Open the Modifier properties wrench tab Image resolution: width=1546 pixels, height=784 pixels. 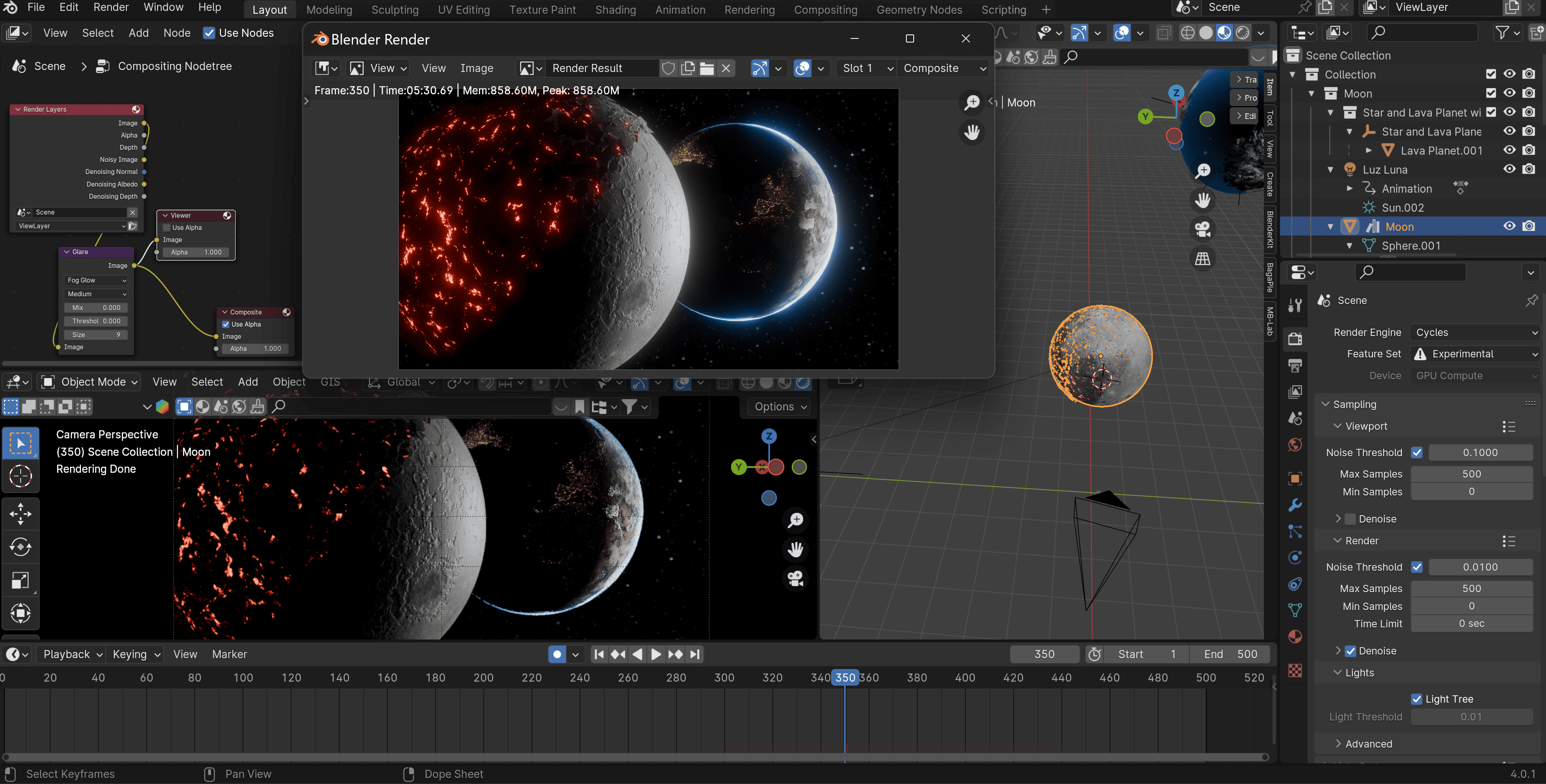(x=1295, y=505)
